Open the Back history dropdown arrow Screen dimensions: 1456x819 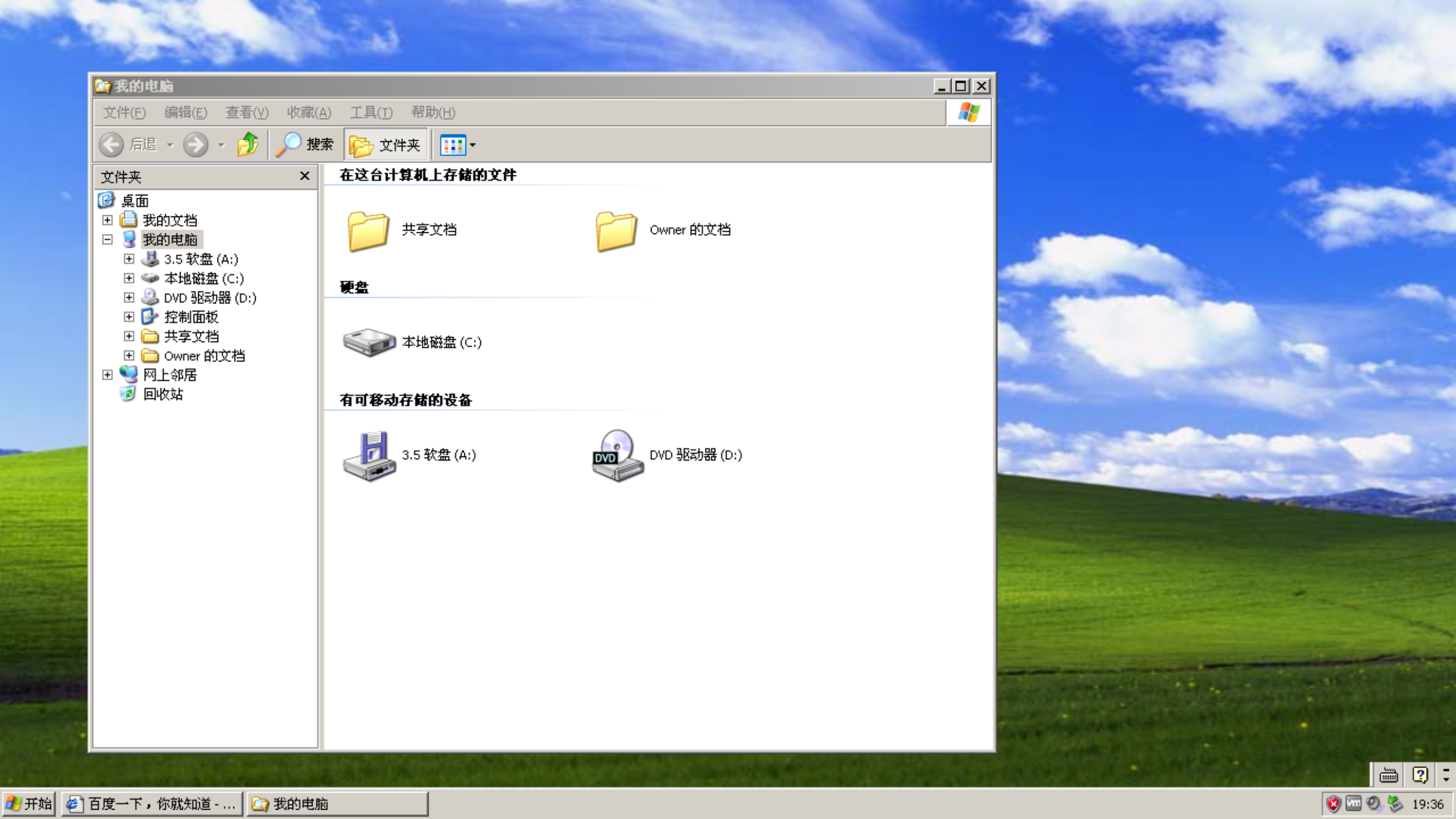pyautogui.click(x=170, y=145)
